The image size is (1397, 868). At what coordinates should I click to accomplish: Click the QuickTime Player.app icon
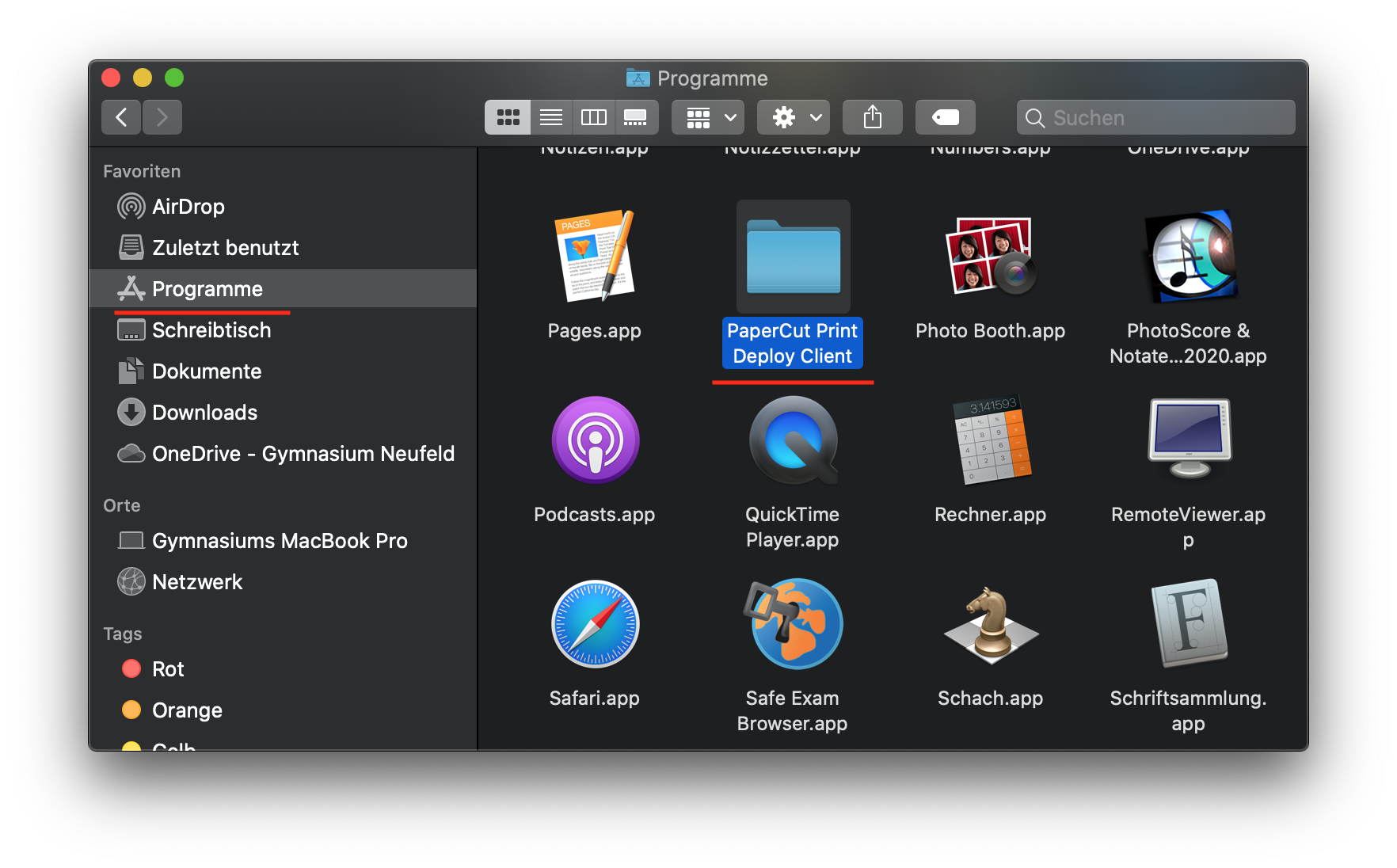tap(793, 440)
